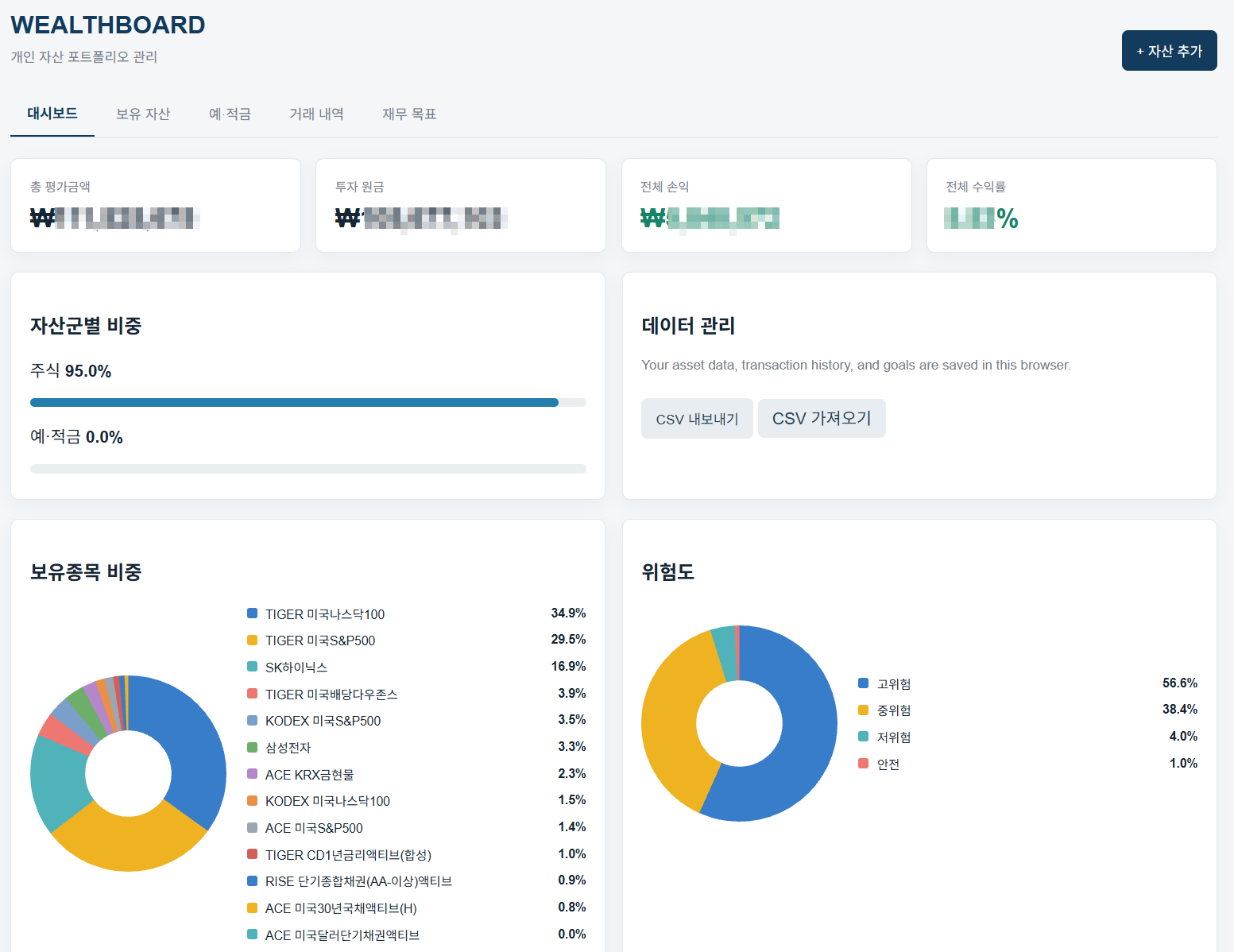Click the WEALTHBOARD title
Screen dimensions: 1234x952
tap(108, 25)
